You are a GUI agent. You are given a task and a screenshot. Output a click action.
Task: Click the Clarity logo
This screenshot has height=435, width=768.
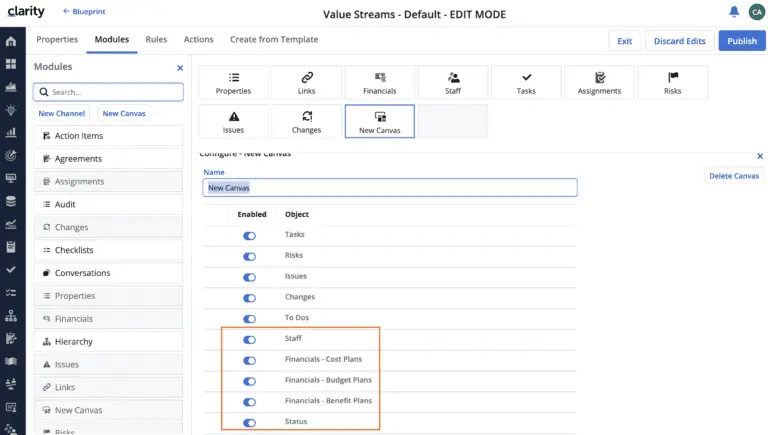(26, 11)
